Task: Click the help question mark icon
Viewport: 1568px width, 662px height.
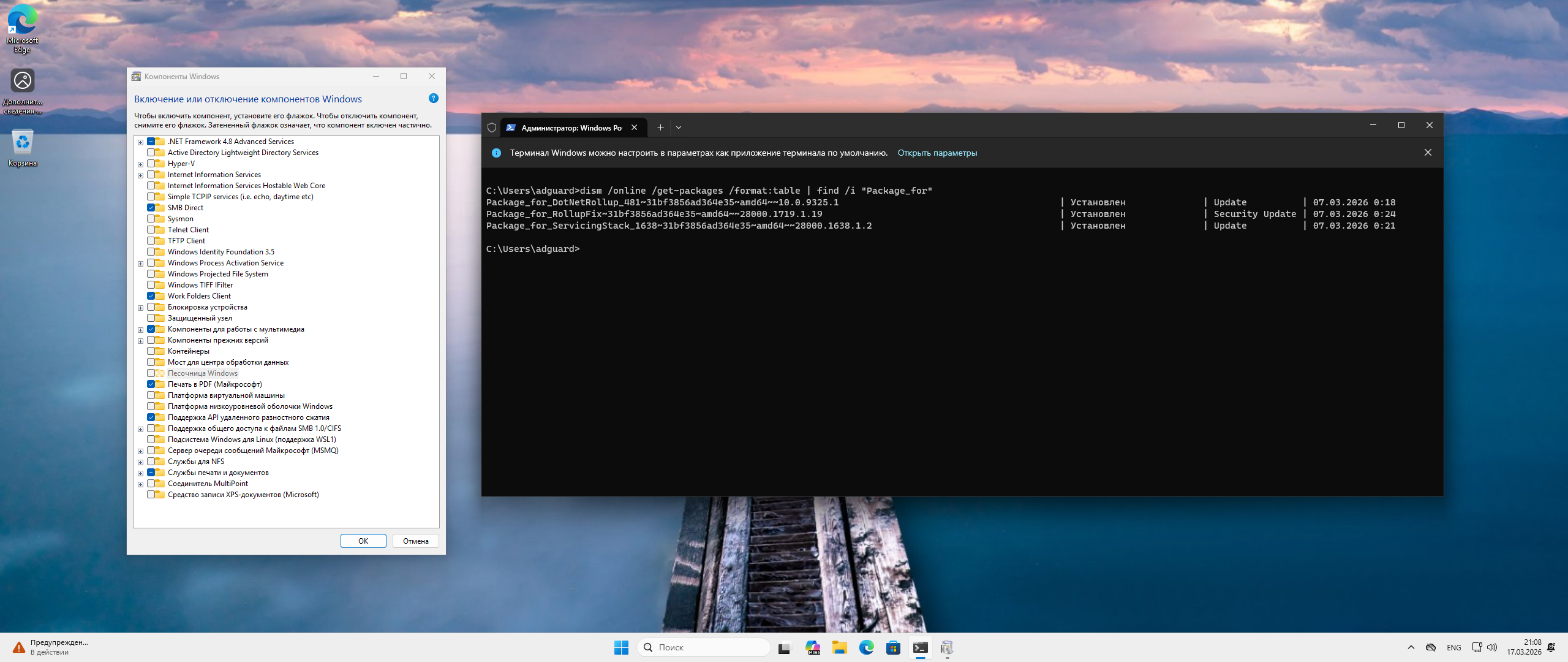Action: pyautogui.click(x=434, y=98)
